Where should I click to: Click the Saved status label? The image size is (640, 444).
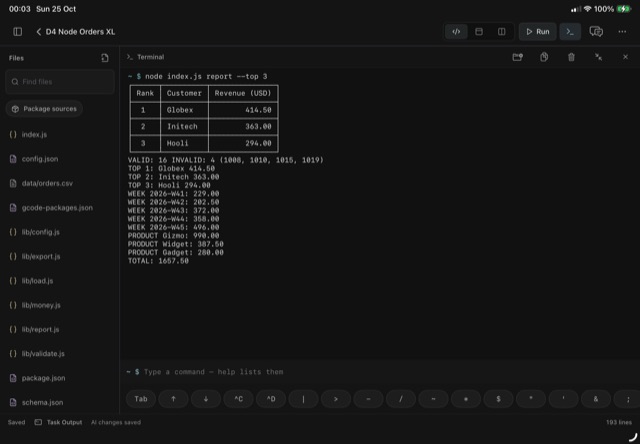[x=16, y=422]
